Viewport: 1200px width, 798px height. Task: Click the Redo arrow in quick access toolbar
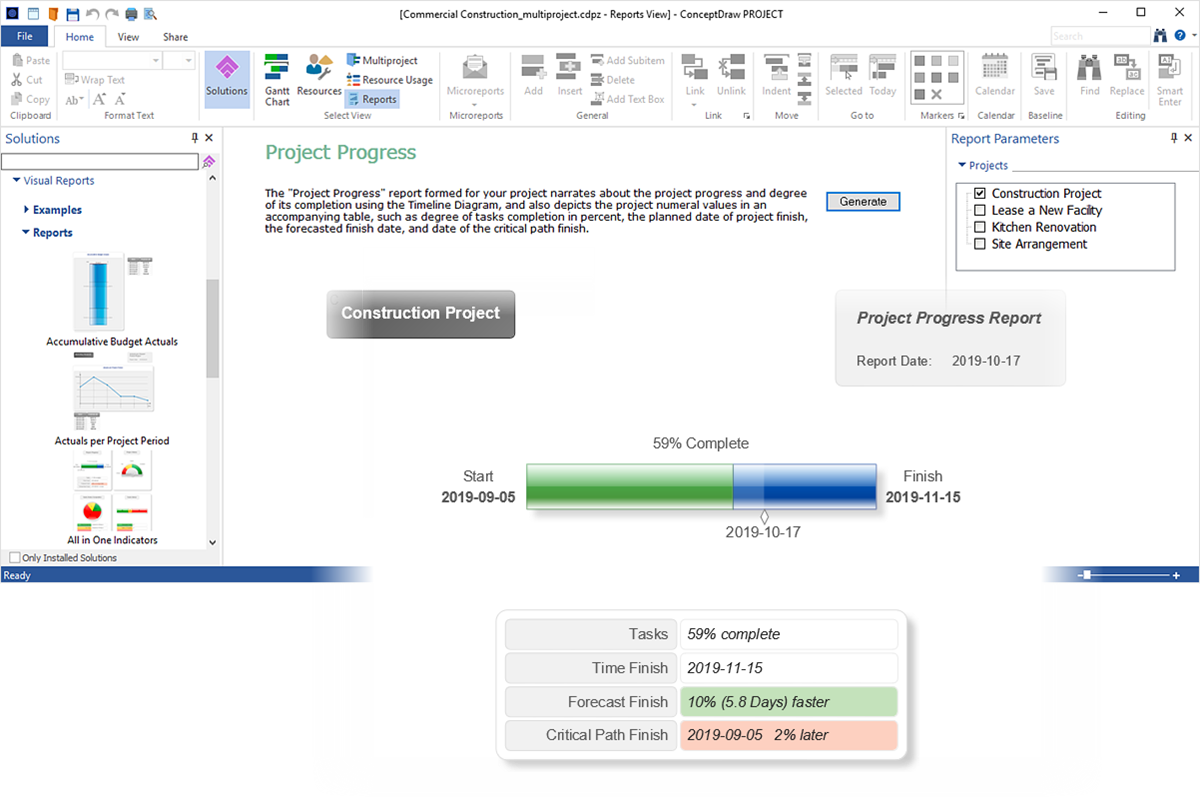point(111,14)
